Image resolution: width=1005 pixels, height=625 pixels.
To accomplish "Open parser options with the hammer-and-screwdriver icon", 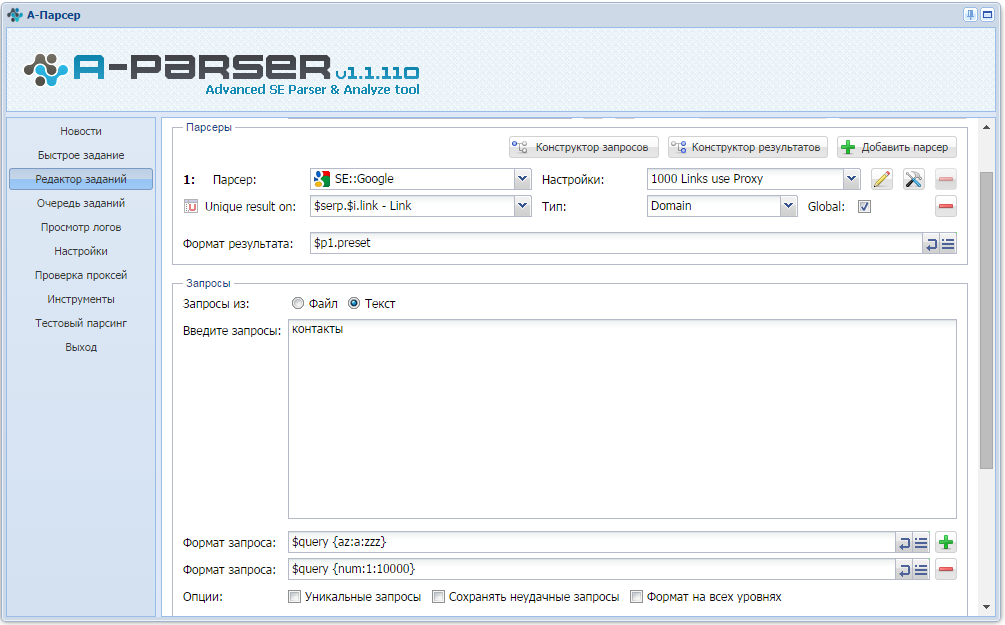I will (914, 179).
